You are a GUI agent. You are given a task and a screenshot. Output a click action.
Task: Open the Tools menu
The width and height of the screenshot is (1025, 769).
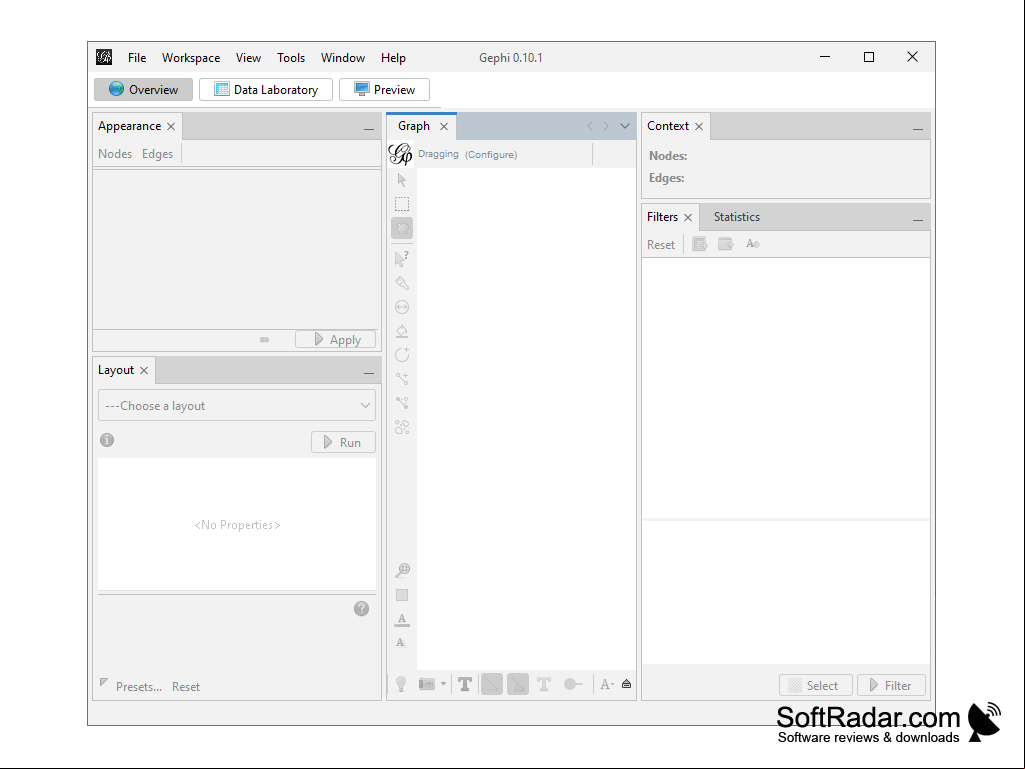[291, 58]
